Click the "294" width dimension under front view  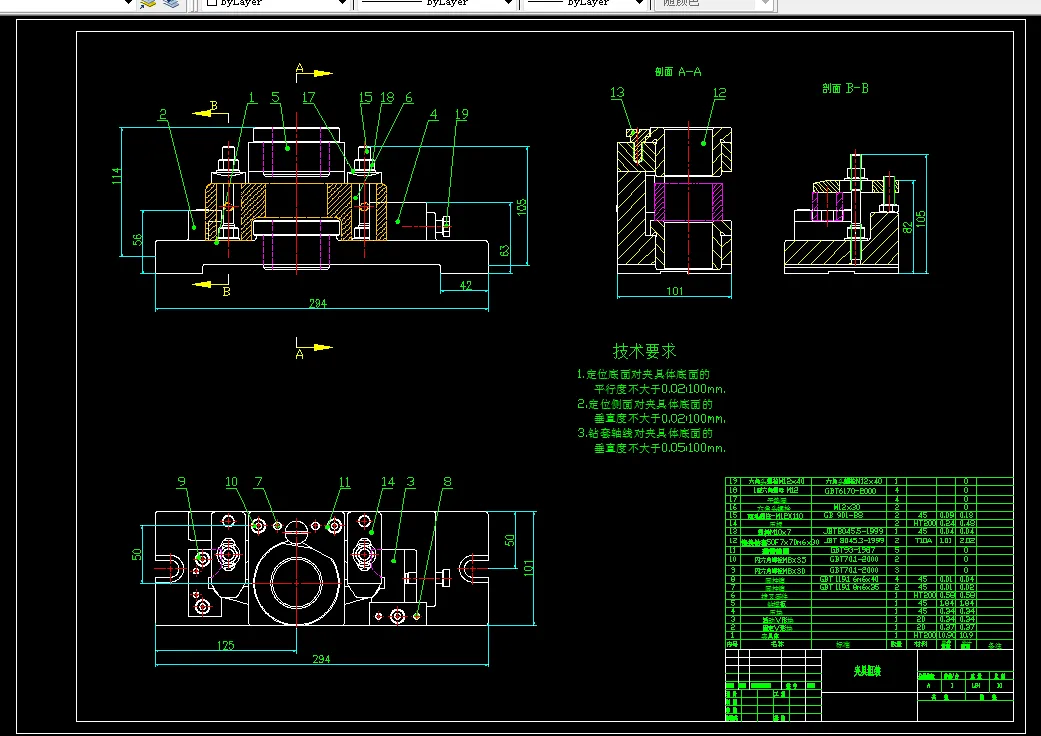(x=318, y=303)
